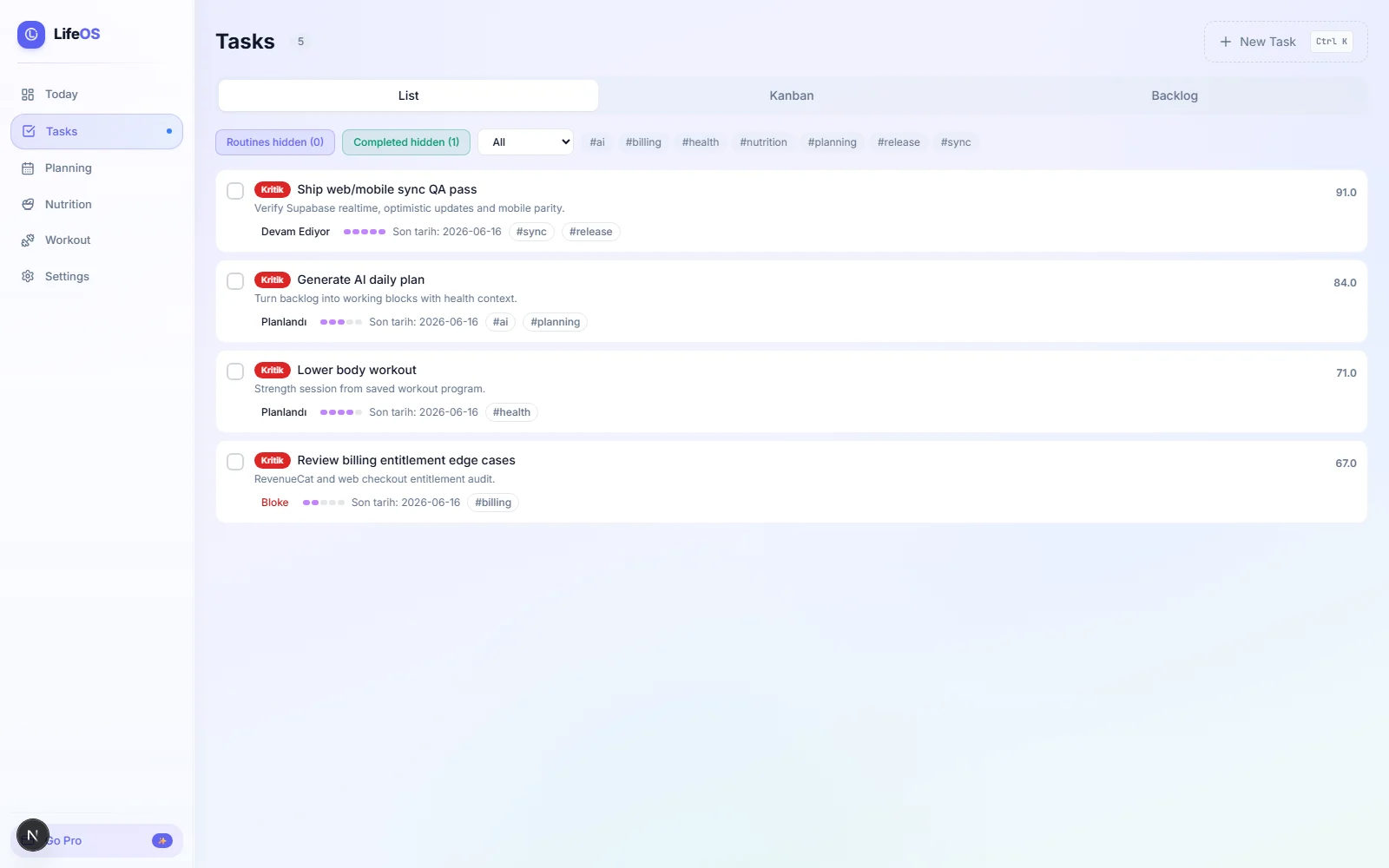Viewport: 1389px width, 868px height.
Task: Open Workout from the sidebar
Action: pos(96,240)
